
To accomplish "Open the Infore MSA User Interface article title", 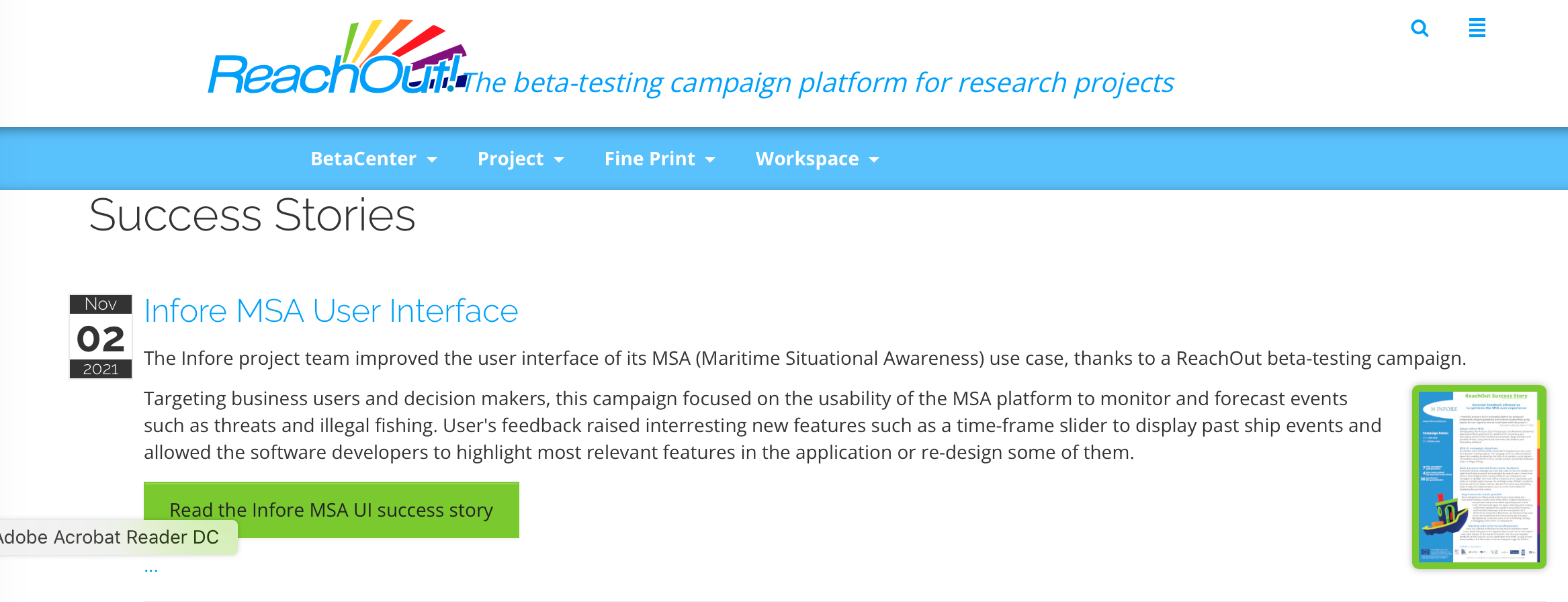I will click(331, 311).
